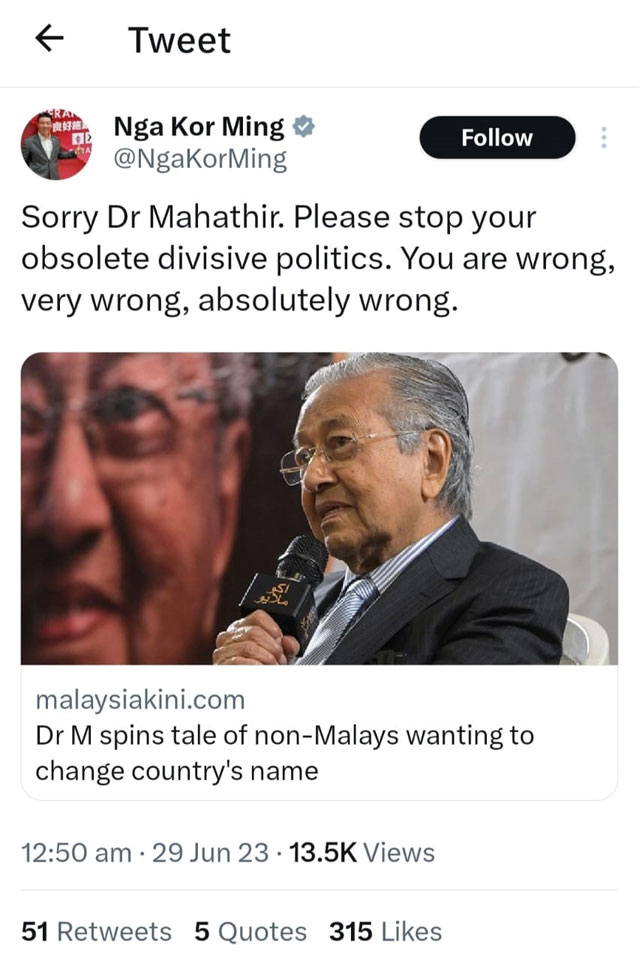This screenshot has width=639, height=960.
Task: Open the Nga Kor Ming display name
Action: click(199, 127)
